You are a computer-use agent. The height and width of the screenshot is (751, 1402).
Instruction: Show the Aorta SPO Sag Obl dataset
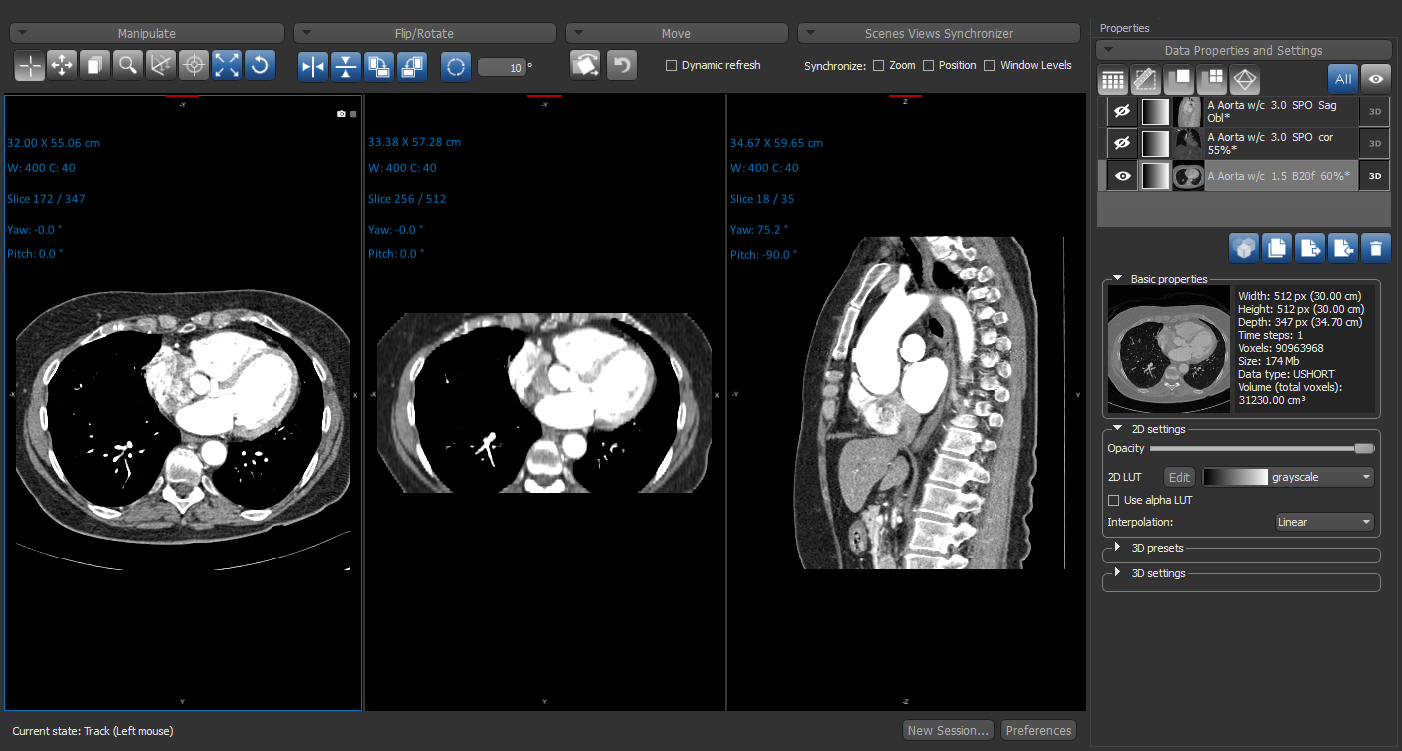tap(1122, 111)
